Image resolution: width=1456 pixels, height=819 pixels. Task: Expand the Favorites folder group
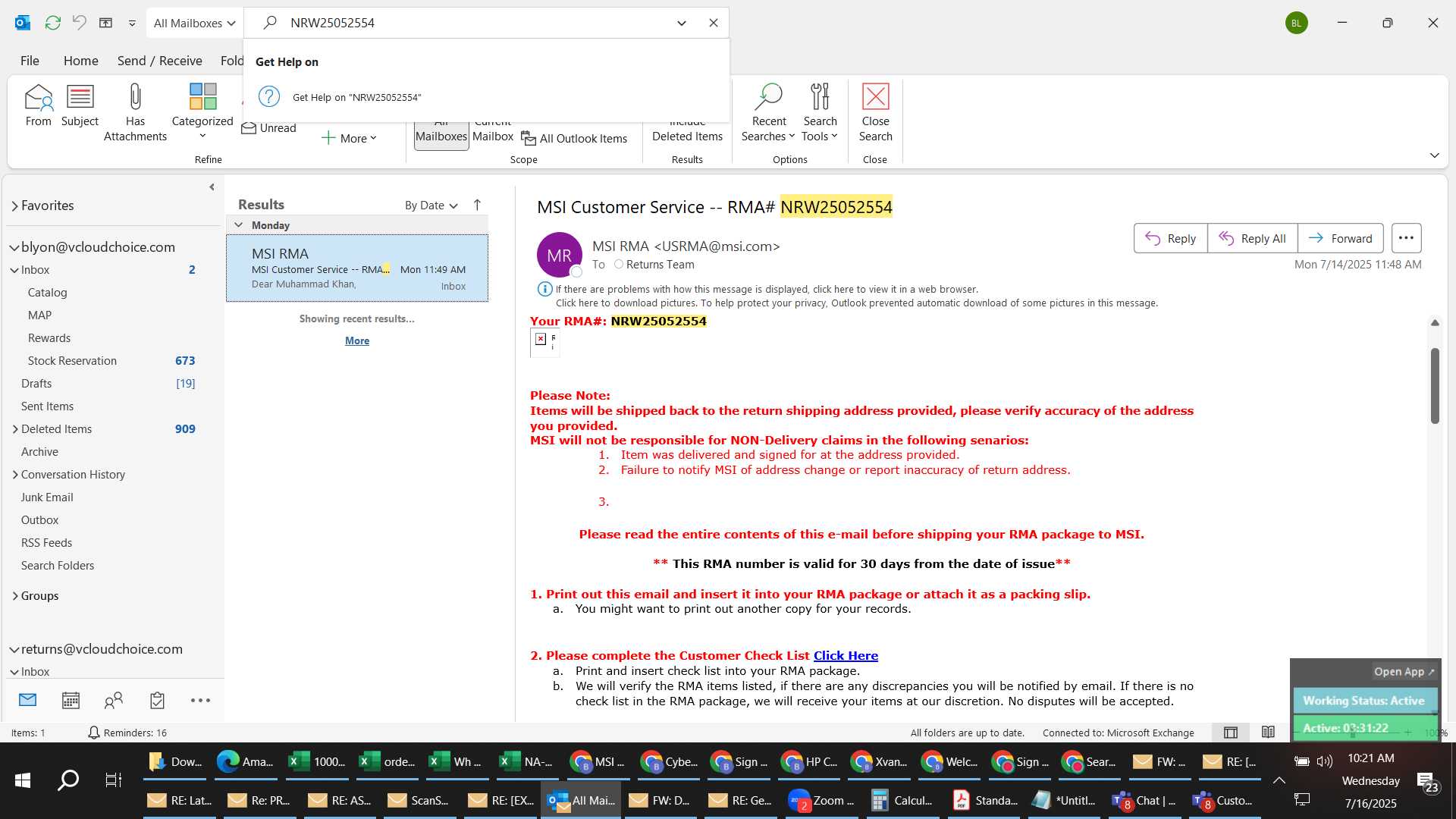pos(14,206)
